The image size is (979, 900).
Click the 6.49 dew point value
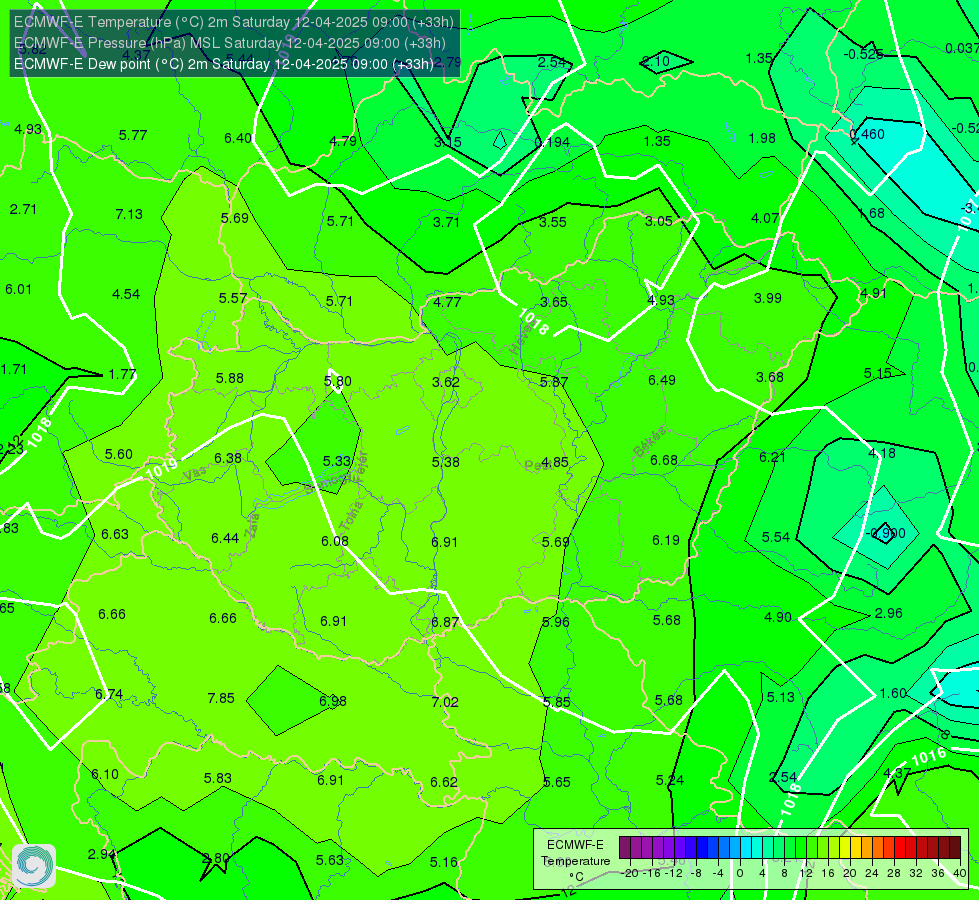tap(661, 380)
